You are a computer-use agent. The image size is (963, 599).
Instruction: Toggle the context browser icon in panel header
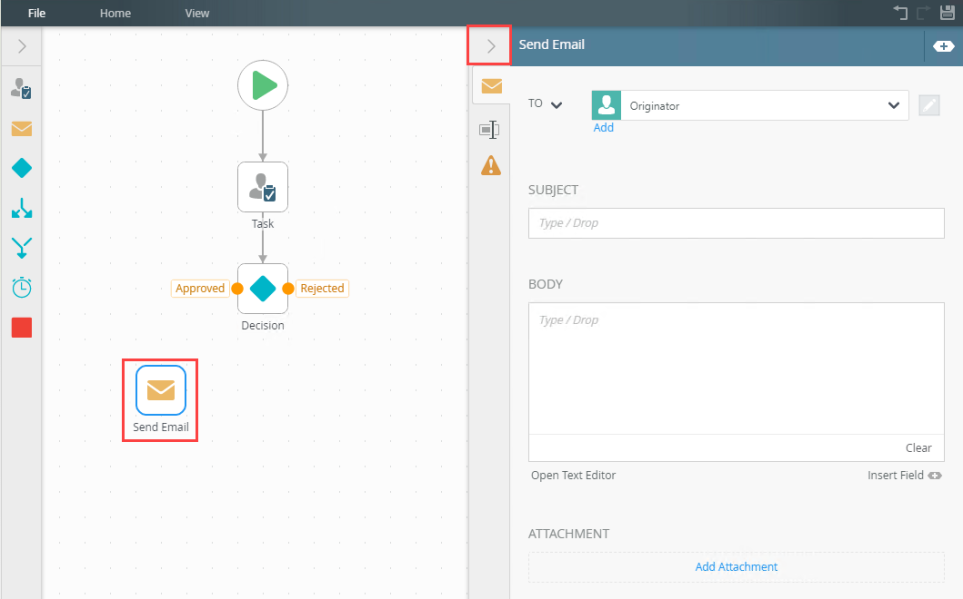(943, 46)
